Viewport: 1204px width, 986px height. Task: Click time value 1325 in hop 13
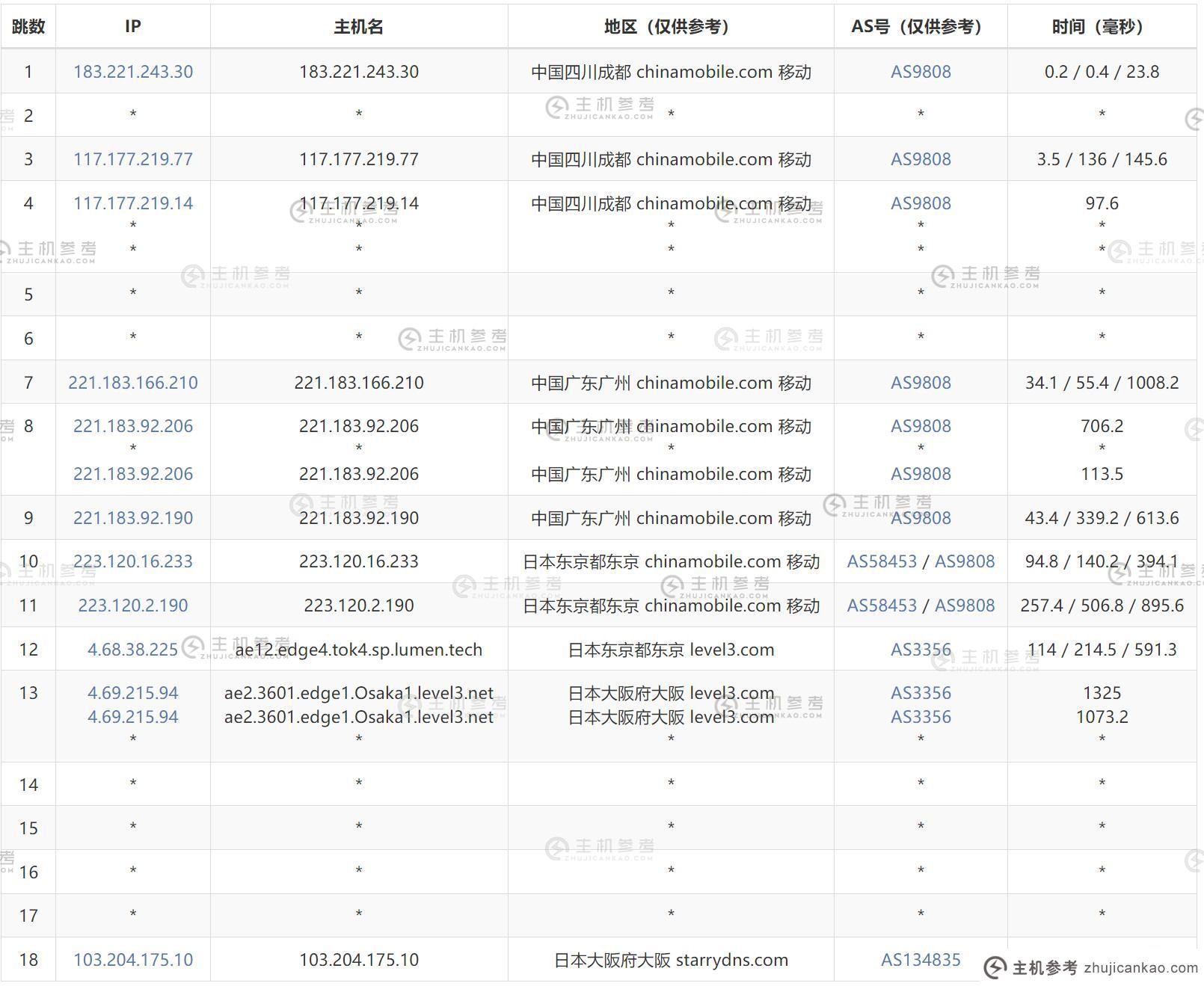pos(1102,693)
